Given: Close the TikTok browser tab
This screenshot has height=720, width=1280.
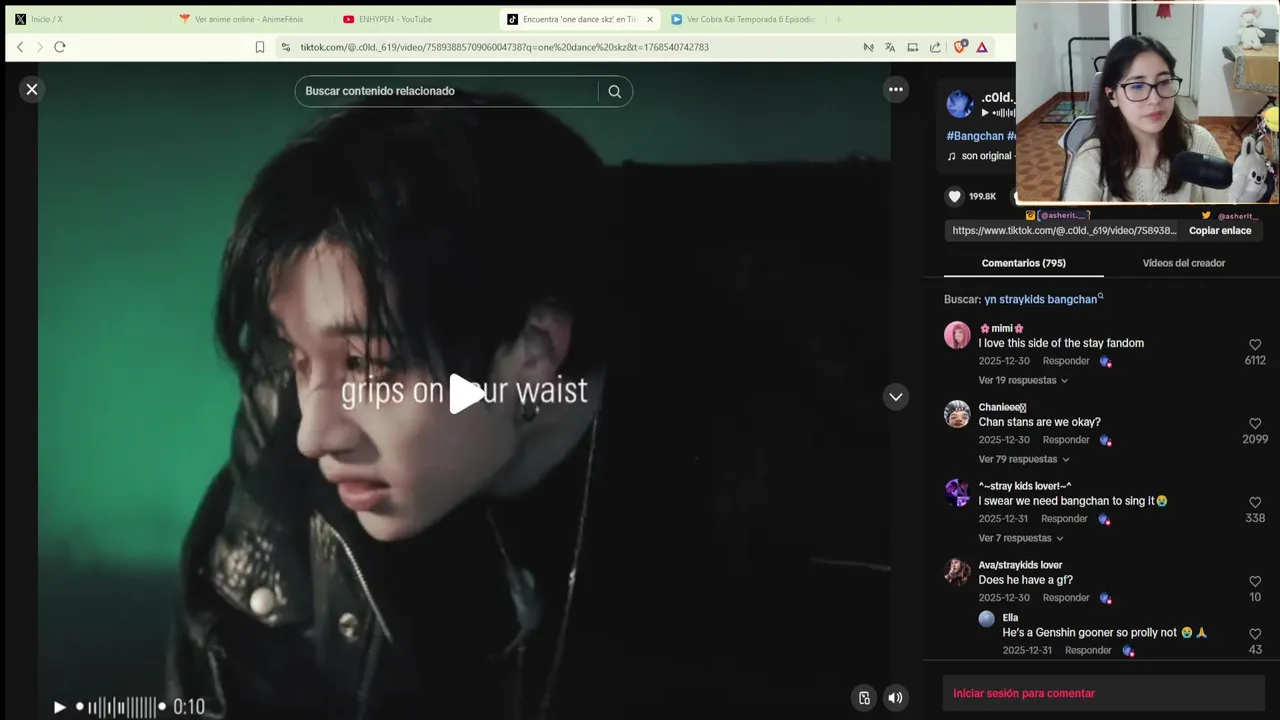Looking at the screenshot, I should (649, 19).
